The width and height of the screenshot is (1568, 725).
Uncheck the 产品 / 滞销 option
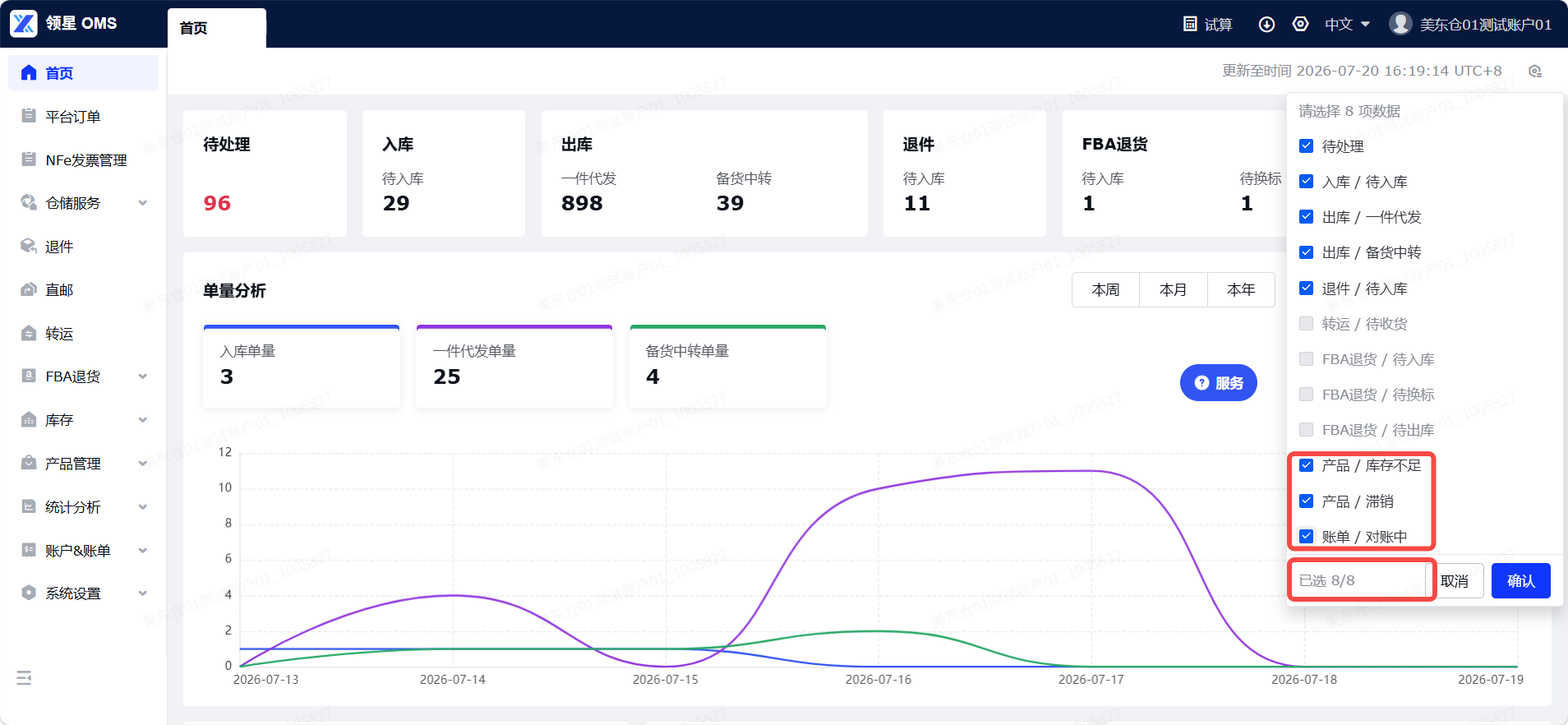click(1306, 501)
